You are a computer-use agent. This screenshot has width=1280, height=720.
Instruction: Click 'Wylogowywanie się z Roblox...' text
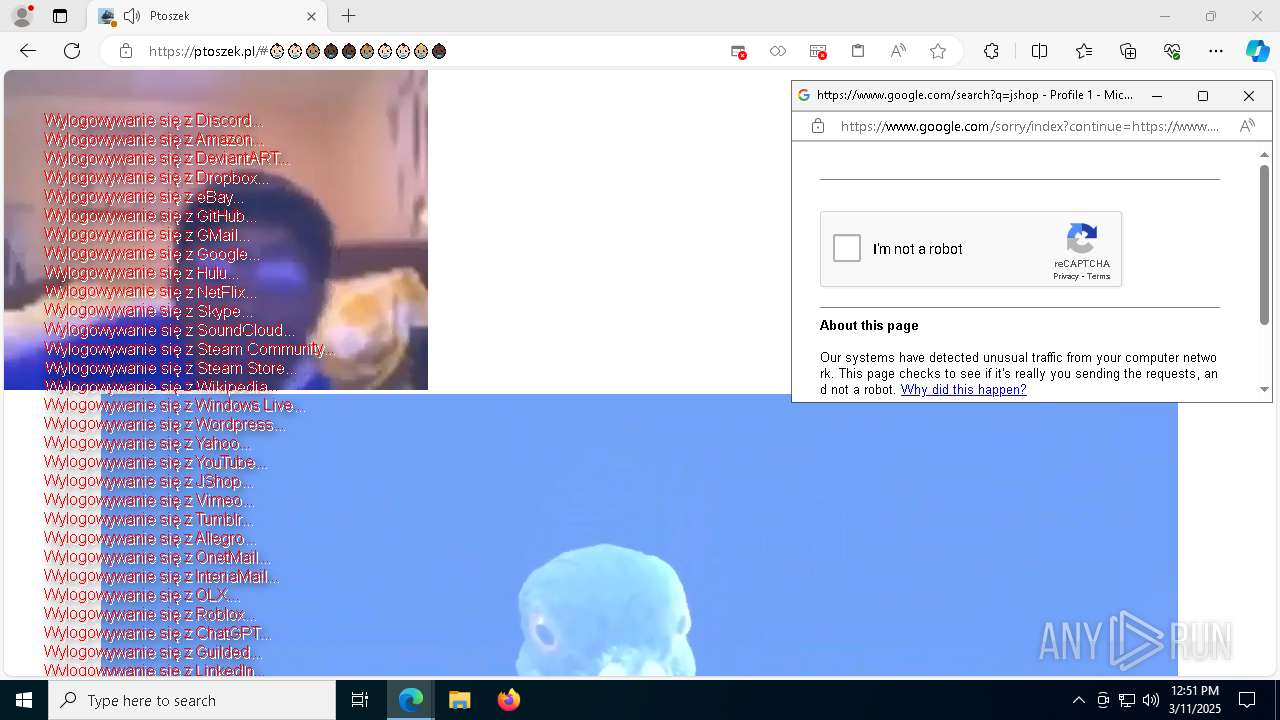[x=149, y=614]
